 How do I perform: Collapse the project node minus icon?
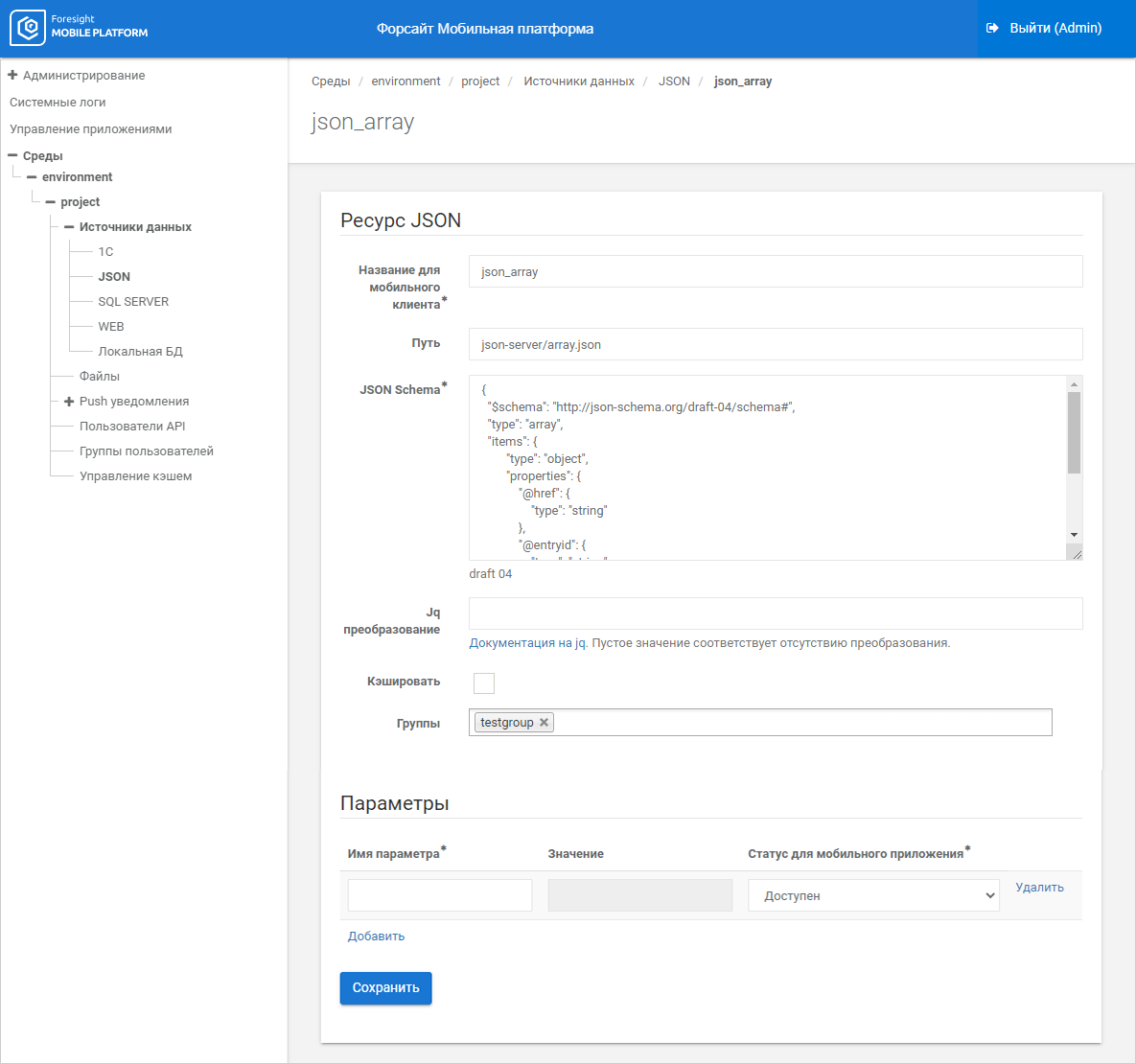tap(51, 202)
